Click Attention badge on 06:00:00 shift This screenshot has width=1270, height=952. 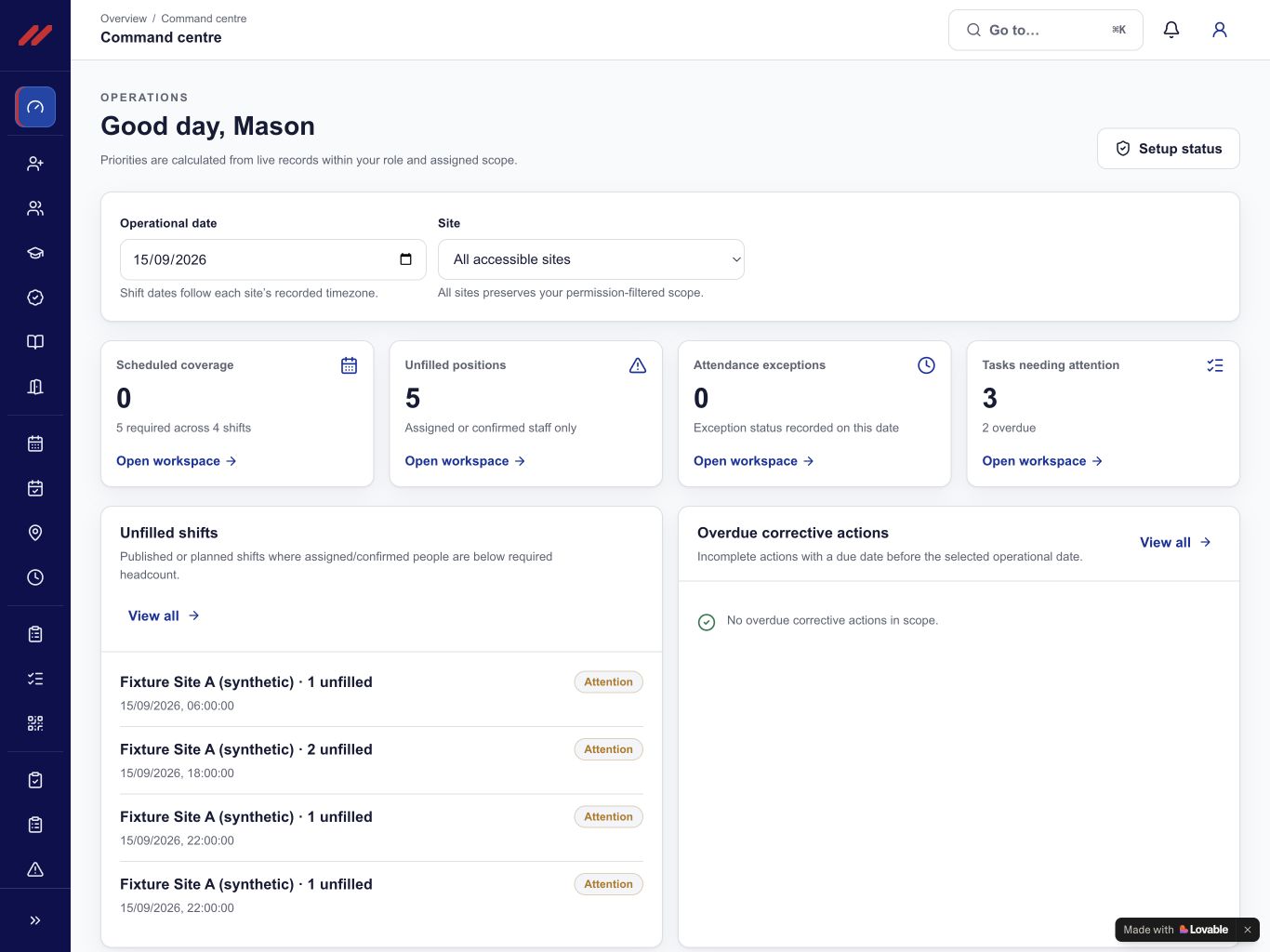click(608, 682)
